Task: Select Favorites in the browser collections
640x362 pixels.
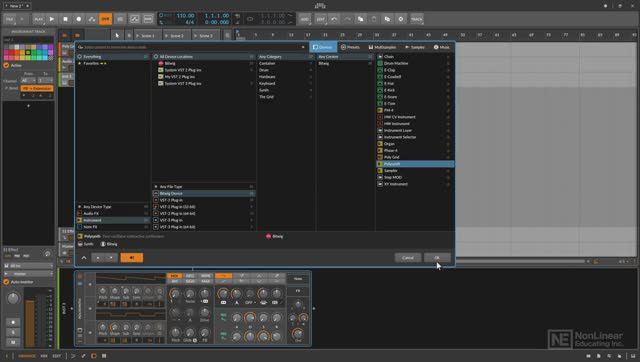Action: 113,64
